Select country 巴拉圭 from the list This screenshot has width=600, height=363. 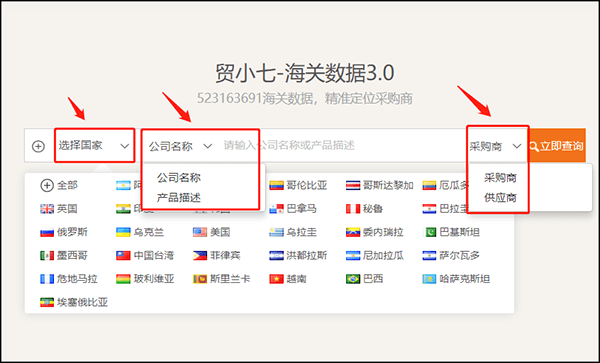click(445, 209)
